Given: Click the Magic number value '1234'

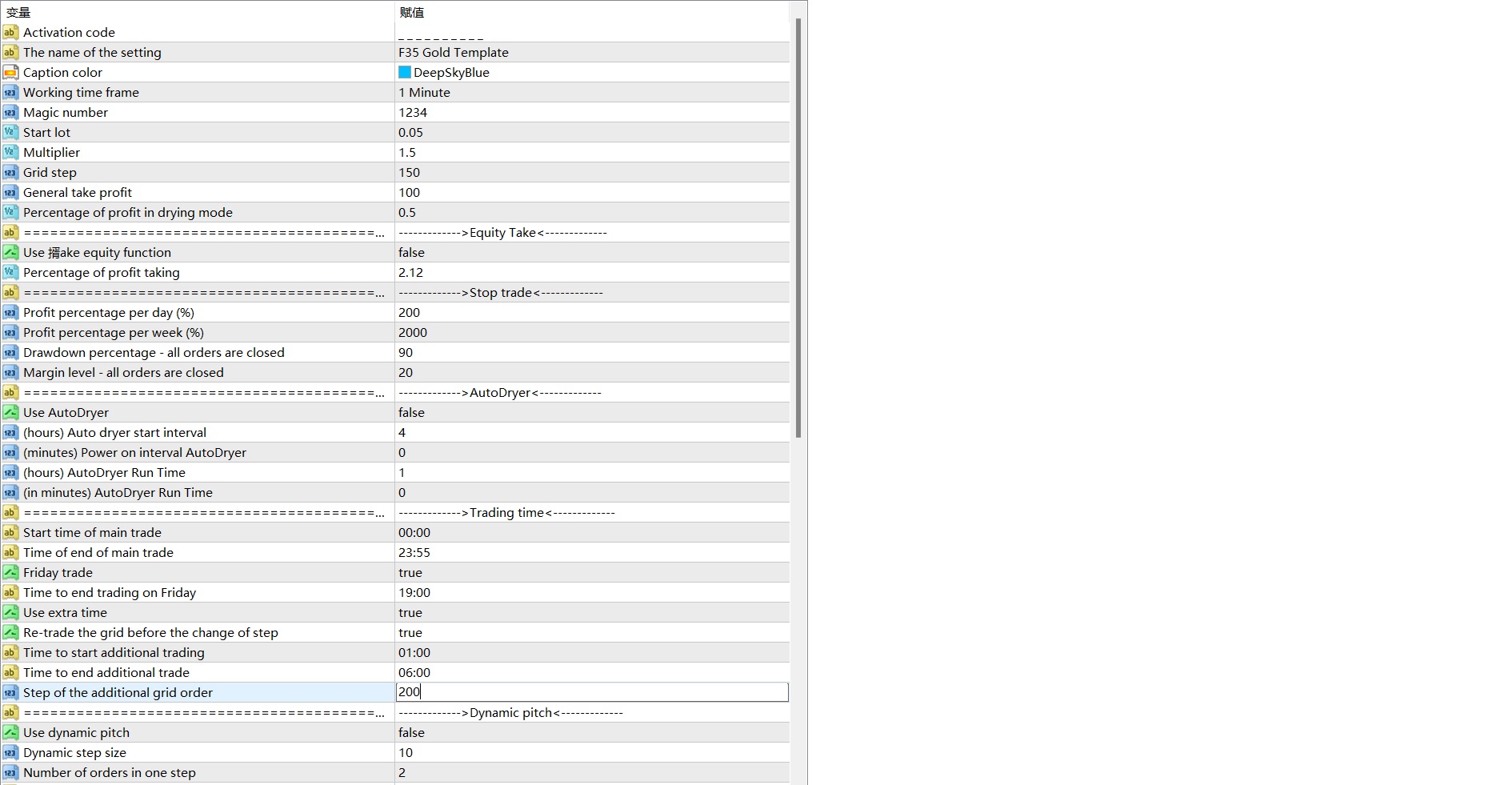Looking at the screenshot, I should tap(413, 112).
